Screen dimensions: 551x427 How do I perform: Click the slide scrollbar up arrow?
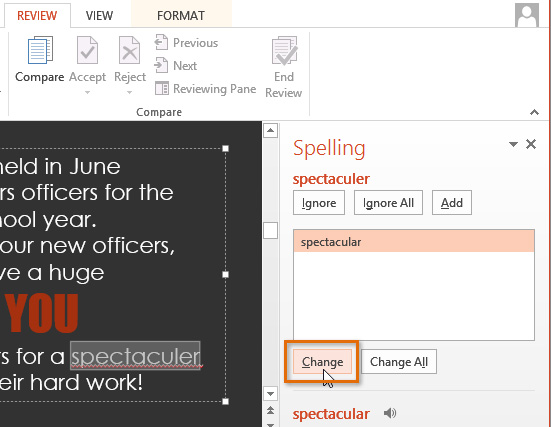[x=270, y=131]
